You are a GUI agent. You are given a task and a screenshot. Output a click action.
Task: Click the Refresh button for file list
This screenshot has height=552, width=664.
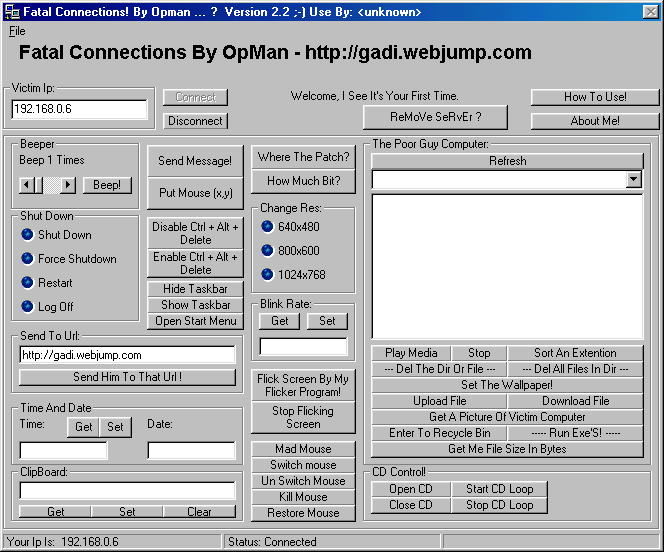tap(507, 161)
